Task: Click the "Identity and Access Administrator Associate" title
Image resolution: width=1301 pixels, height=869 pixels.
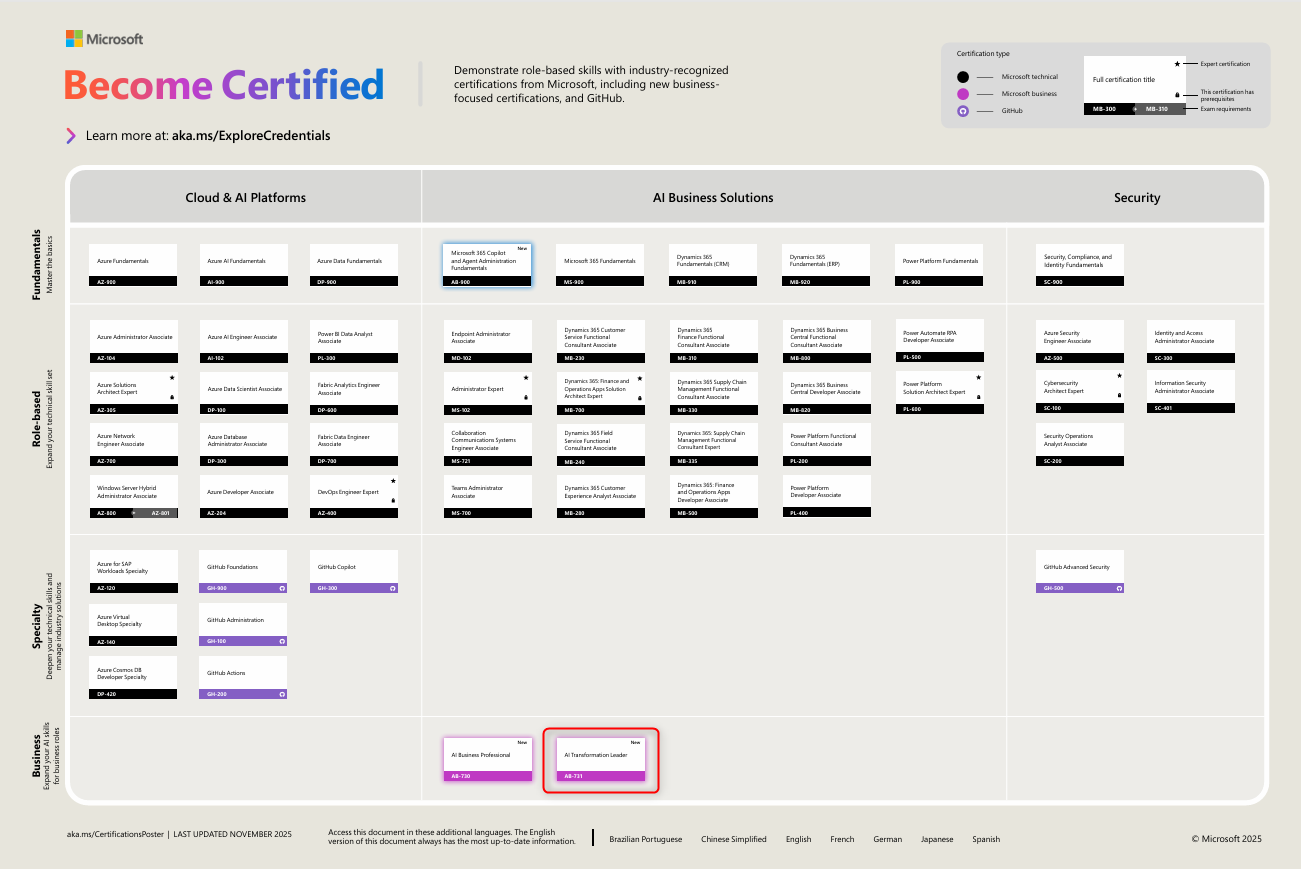Action: (1185, 336)
